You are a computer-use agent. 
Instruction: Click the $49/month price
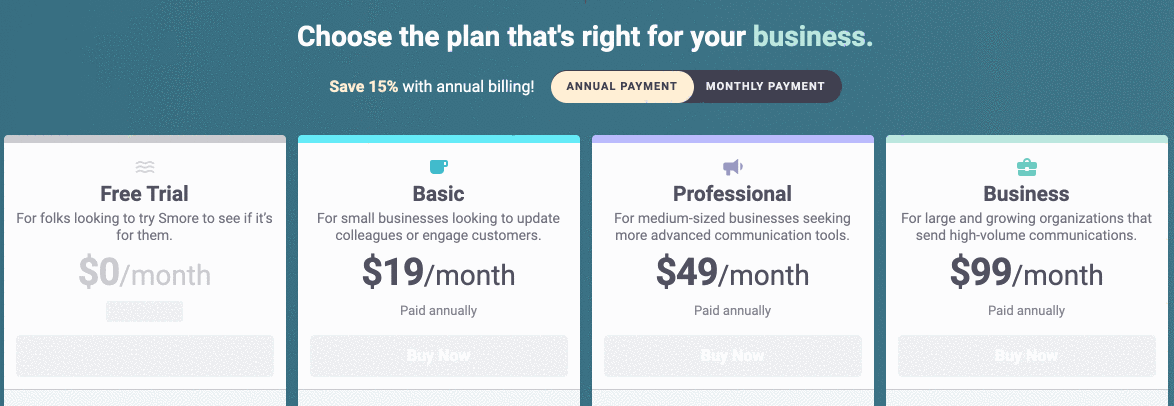coord(733,273)
